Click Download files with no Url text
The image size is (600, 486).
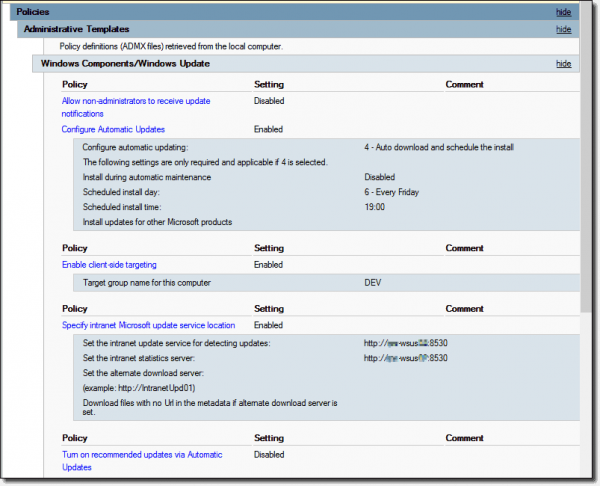[x=210, y=407]
